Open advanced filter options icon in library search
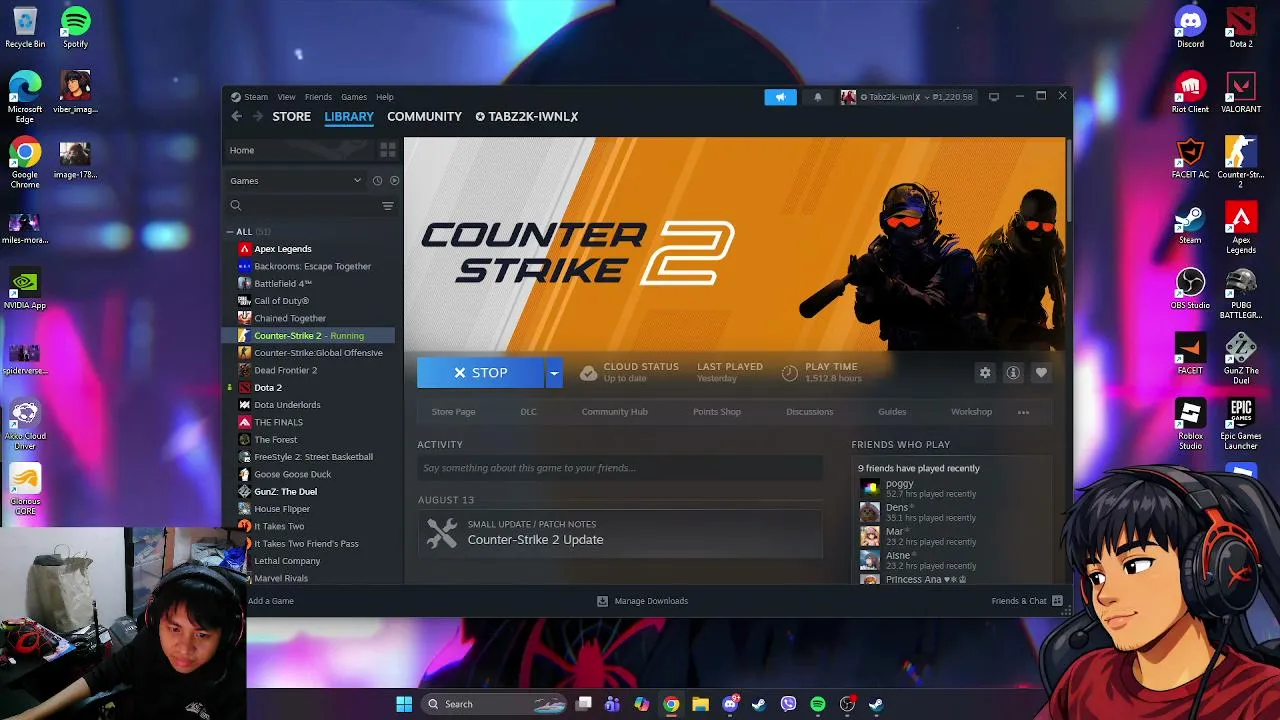1280x720 pixels. pyautogui.click(x=388, y=206)
